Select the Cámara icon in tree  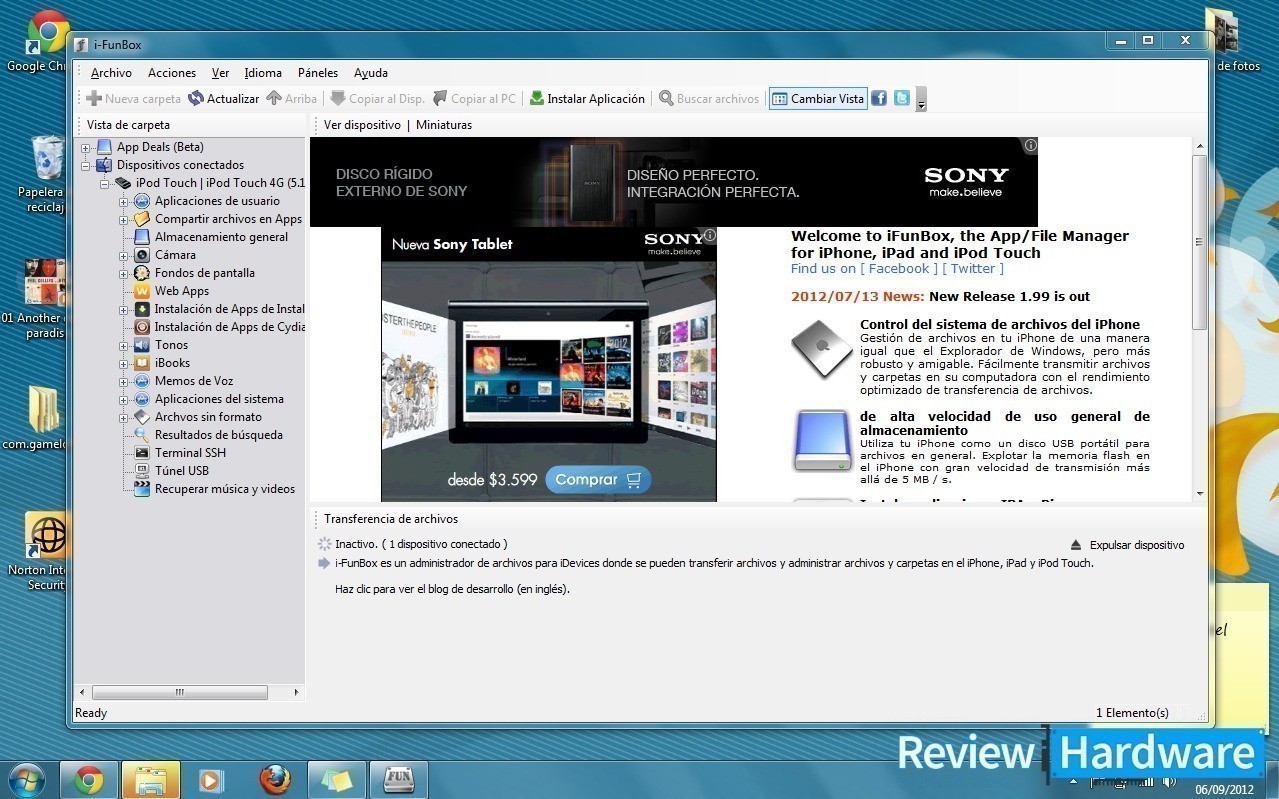pos(142,255)
